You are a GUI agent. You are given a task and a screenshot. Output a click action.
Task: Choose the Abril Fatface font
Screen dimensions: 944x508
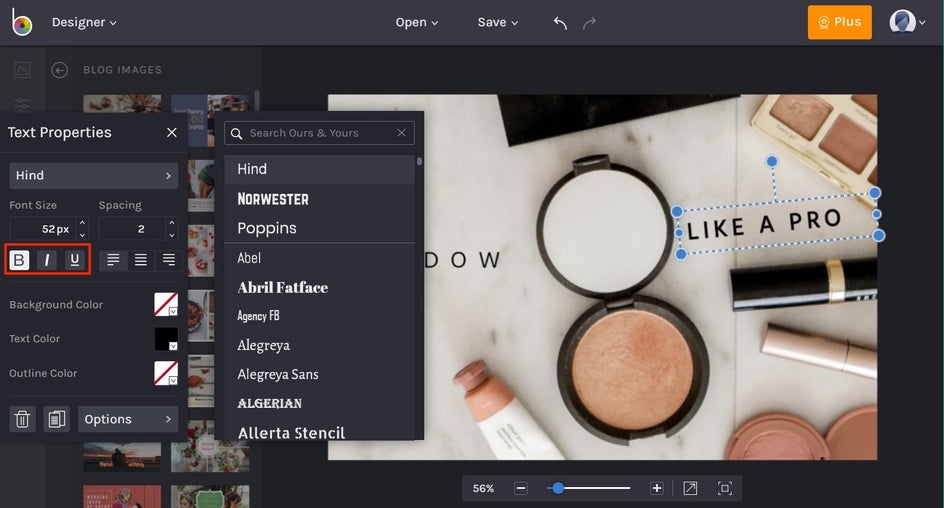pyautogui.click(x=319, y=287)
